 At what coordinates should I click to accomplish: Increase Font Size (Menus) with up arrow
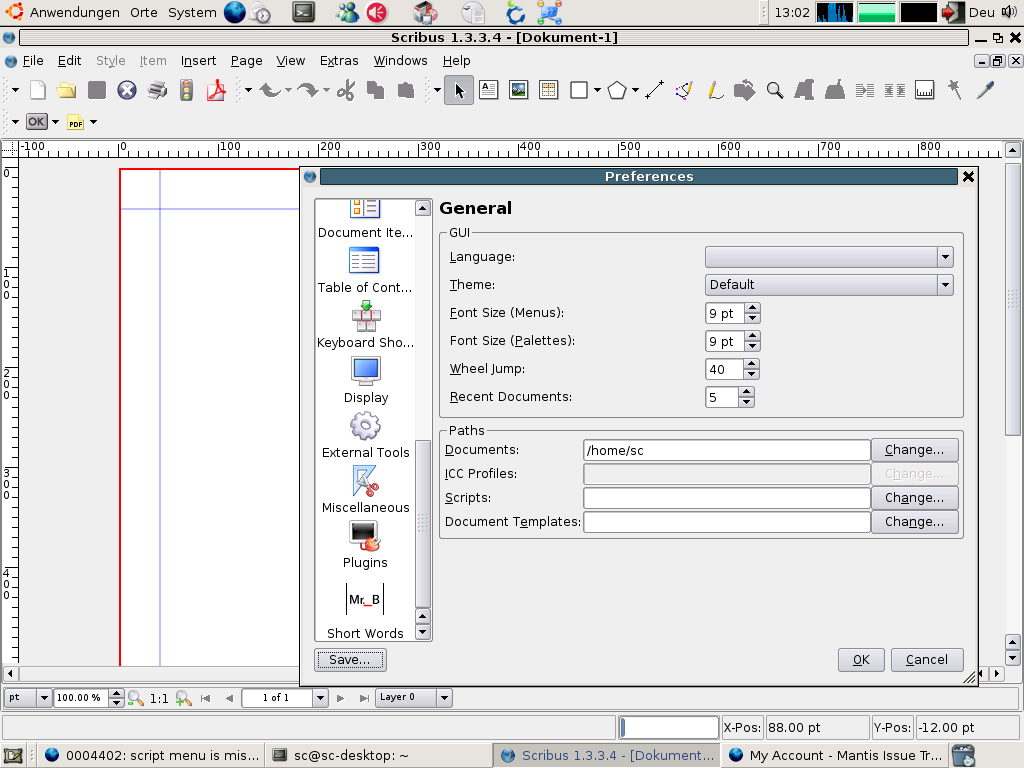(752, 308)
